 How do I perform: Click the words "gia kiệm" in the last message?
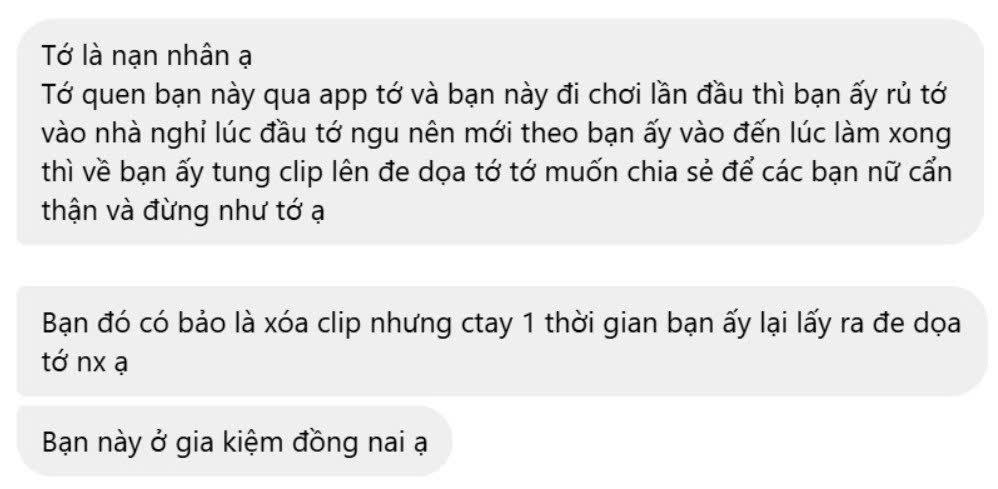pos(230,443)
